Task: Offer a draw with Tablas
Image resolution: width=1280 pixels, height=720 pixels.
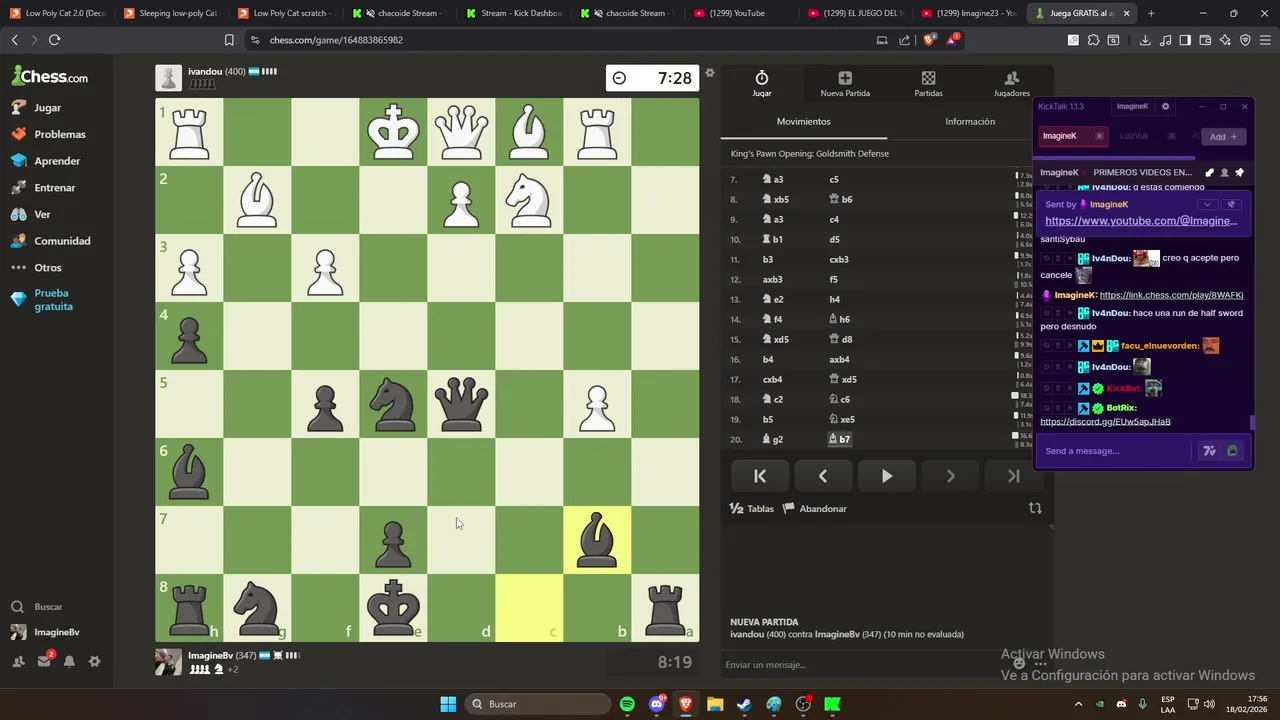Action: 752,509
